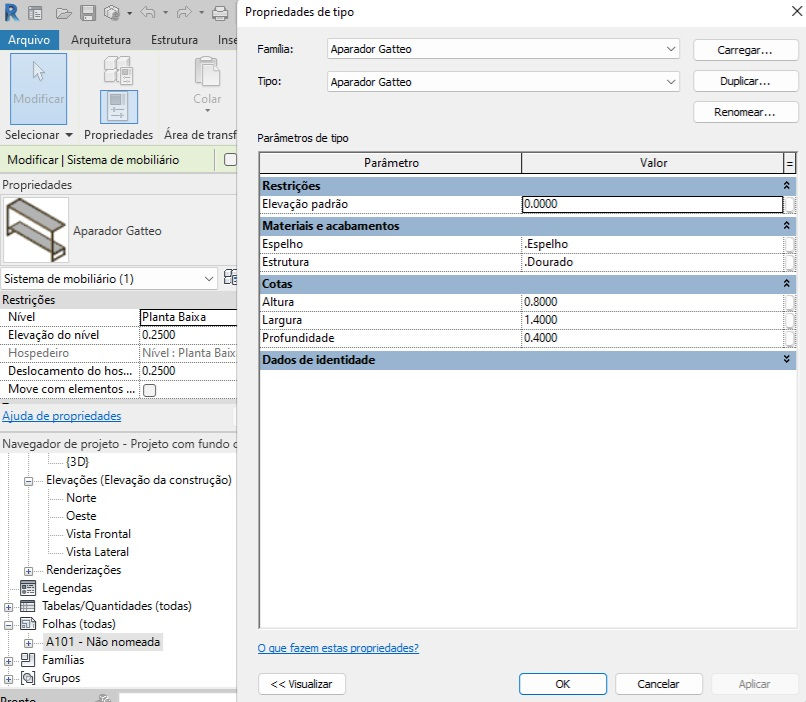
Task: Open the Tipo dropdown
Action: [670, 82]
